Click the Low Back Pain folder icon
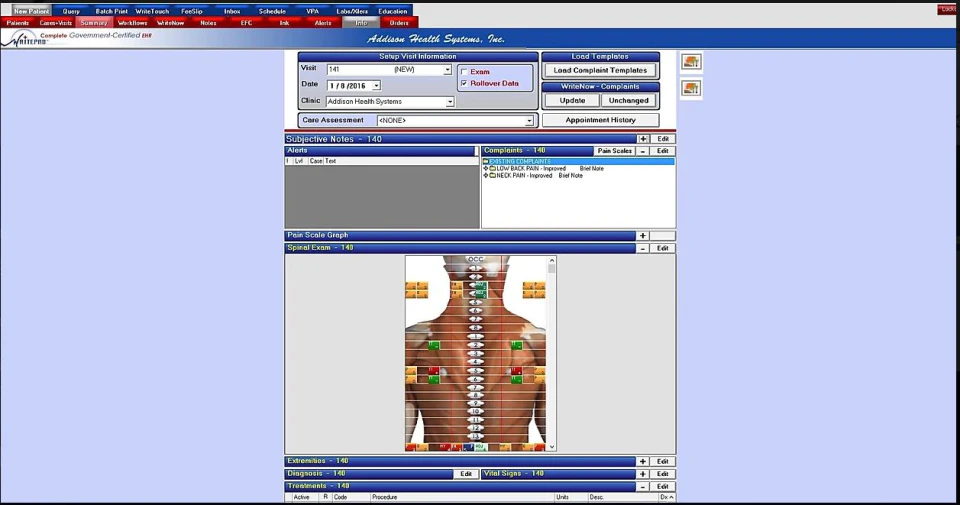960x505 pixels. point(492,168)
